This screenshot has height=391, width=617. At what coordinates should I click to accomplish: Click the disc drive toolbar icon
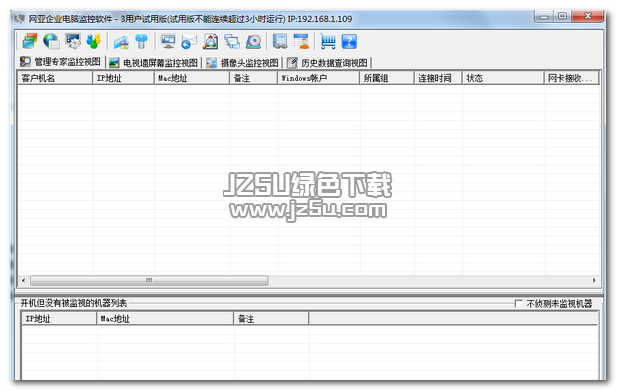pyautogui.click(x=253, y=42)
